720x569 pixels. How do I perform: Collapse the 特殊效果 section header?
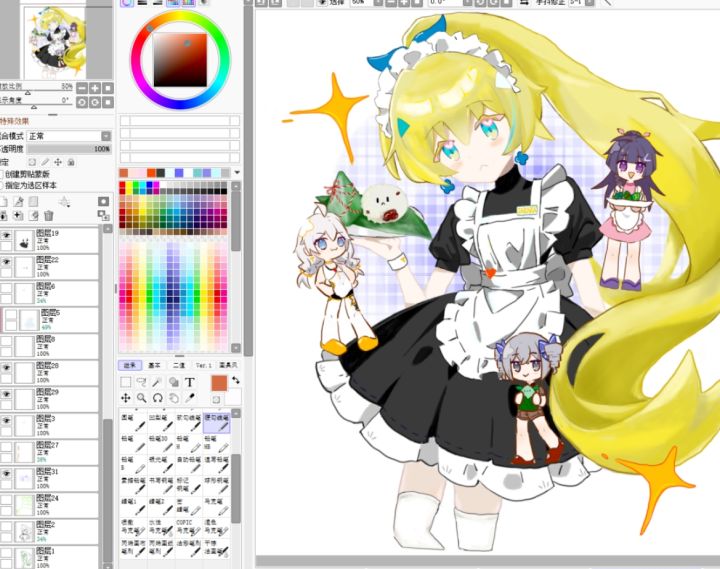click(x=15, y=121)
